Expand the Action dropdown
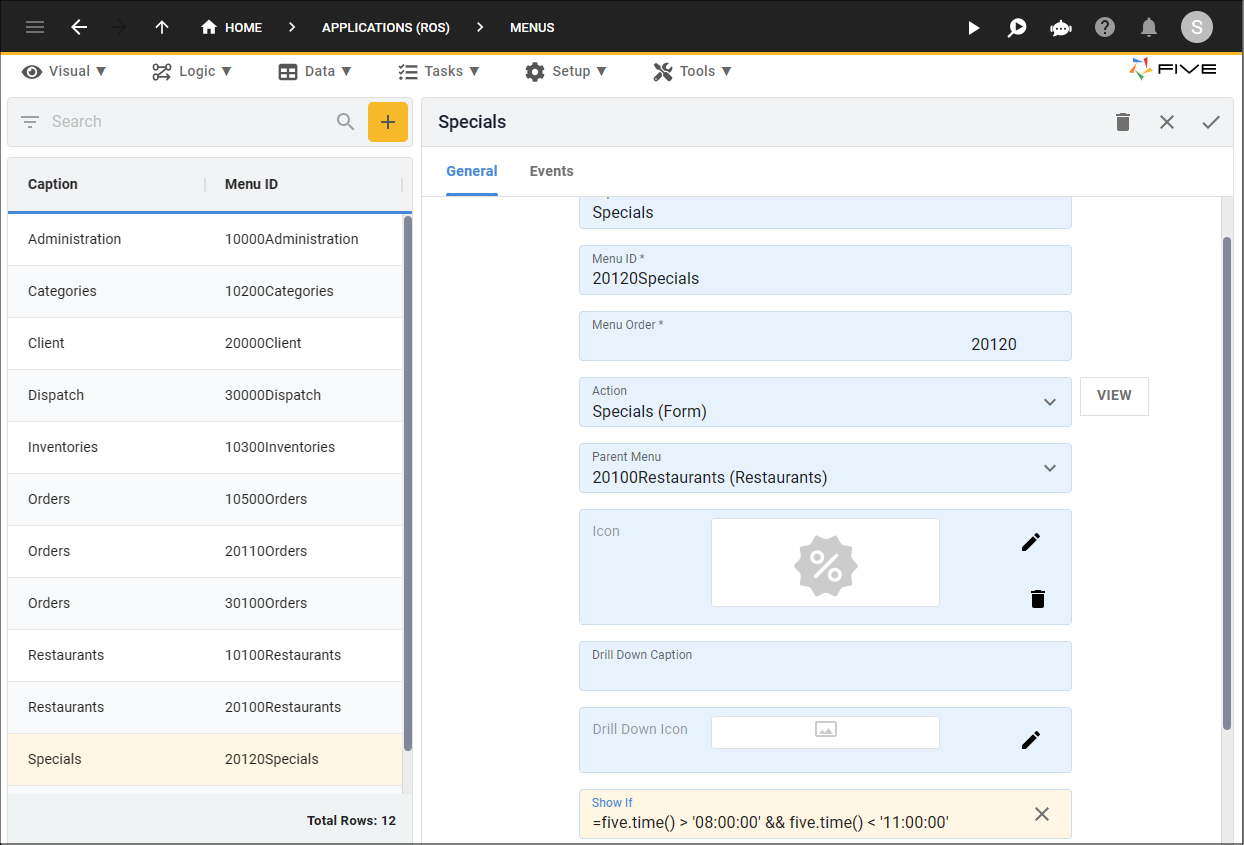 click(x=1050, y=402)
